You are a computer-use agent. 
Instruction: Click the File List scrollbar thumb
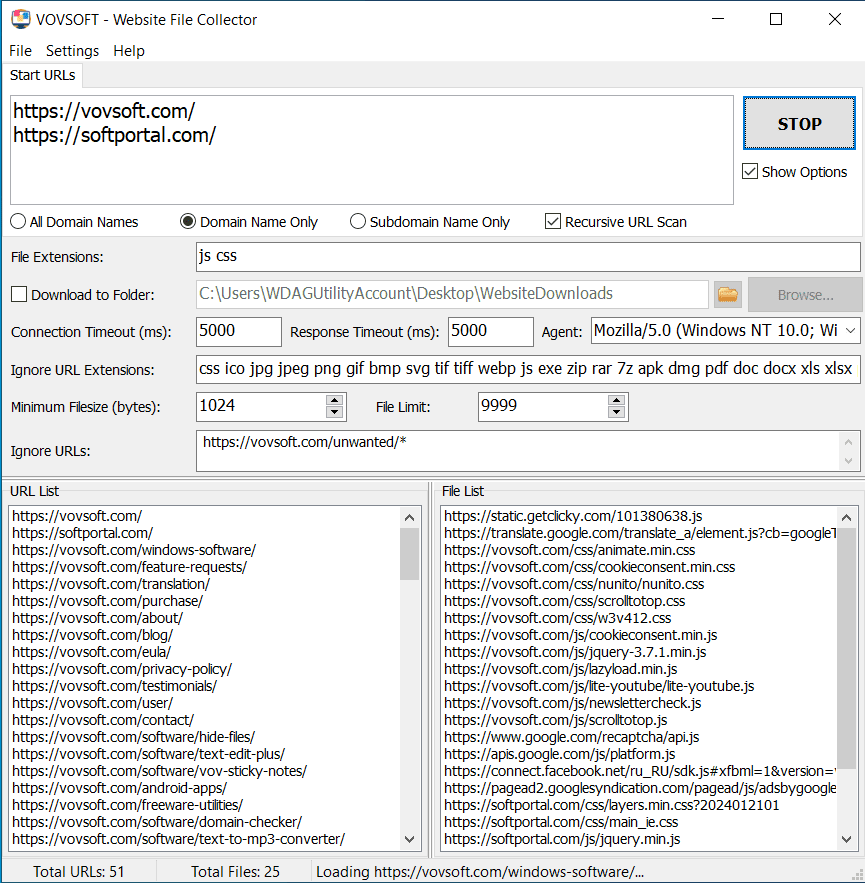[846, 648]
